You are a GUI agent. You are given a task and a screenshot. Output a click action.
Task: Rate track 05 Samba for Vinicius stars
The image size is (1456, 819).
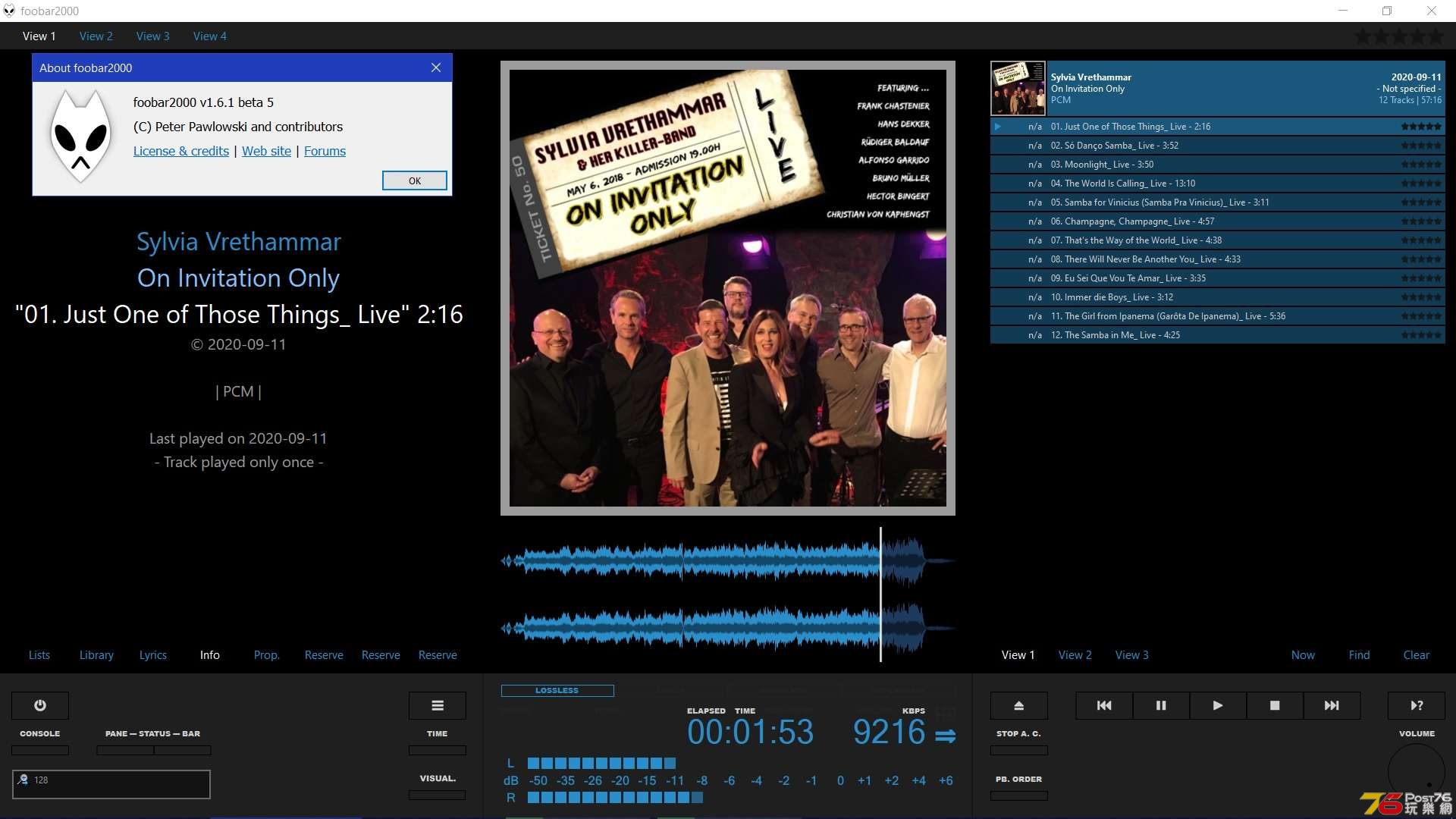1421,202
